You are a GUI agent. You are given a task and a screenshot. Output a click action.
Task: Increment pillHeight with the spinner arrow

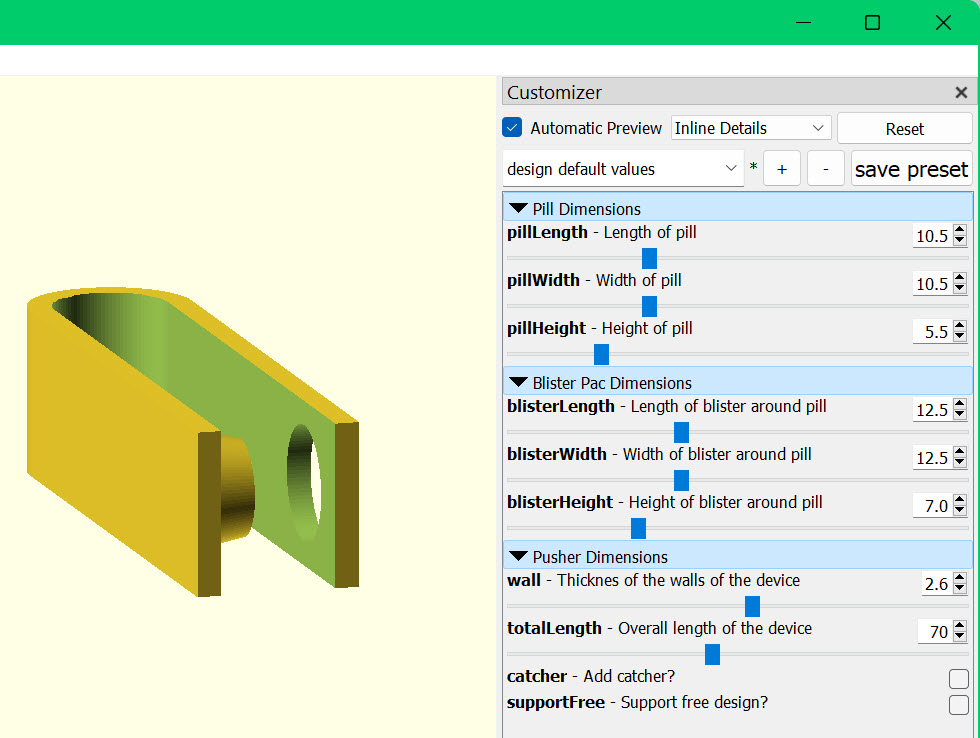pos(962,327)
